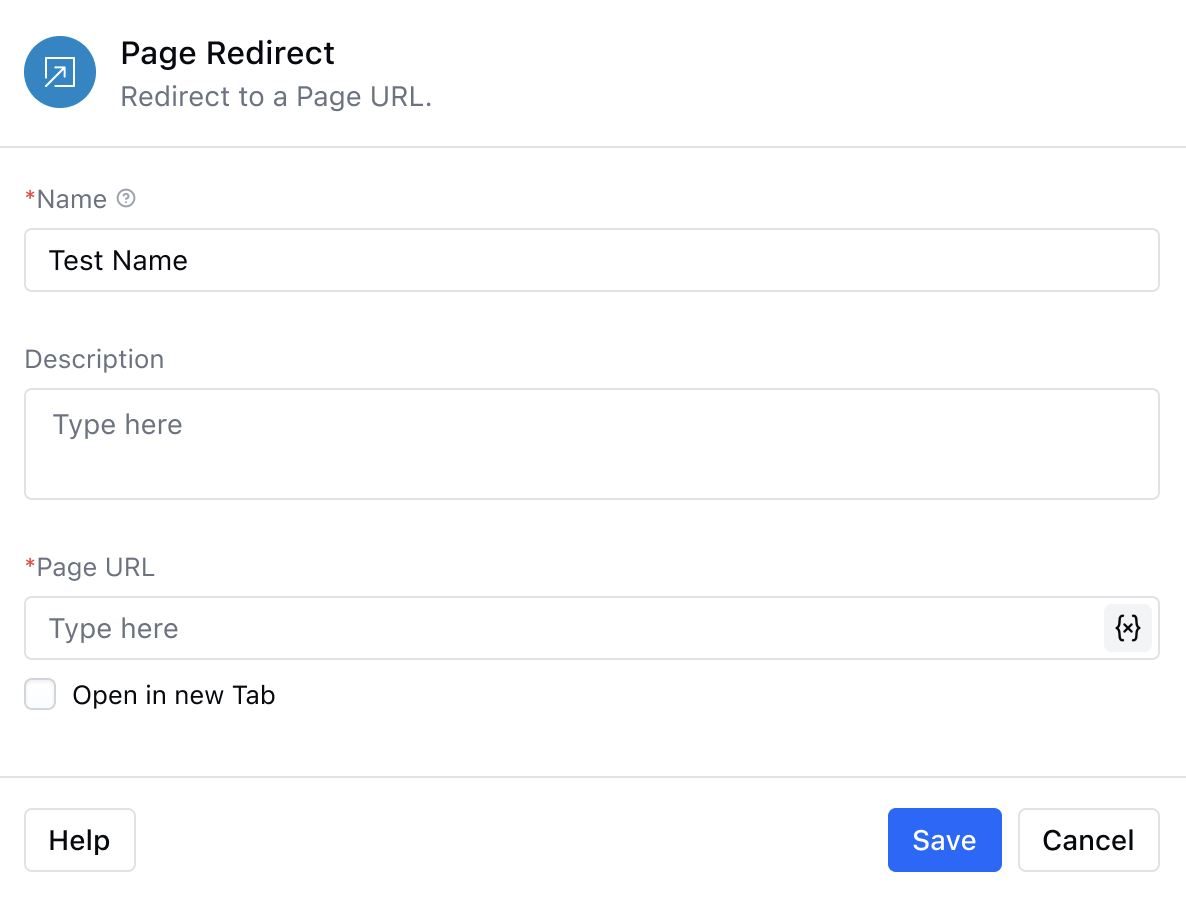Click the red asterisk before Page URL
Viewport: 1186px width, 900px height.
30,566
